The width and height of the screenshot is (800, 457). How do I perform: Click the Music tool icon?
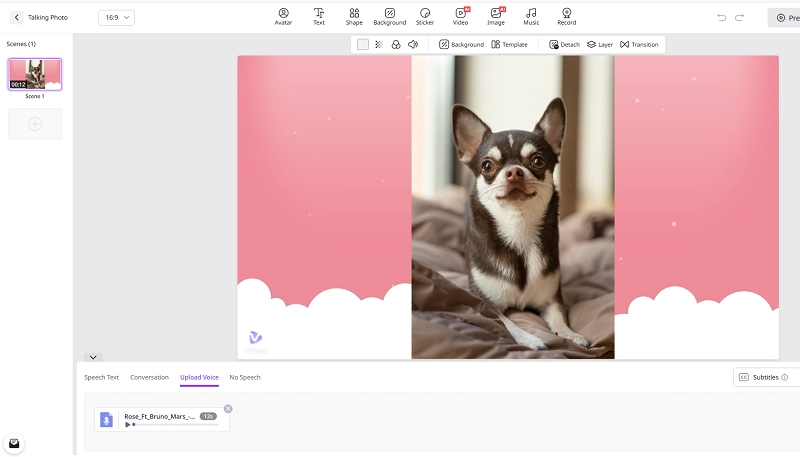pos(531,16)
